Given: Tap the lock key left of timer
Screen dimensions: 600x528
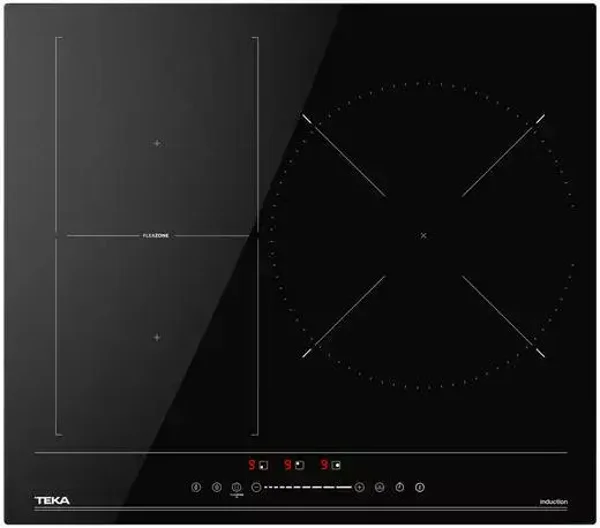Looking at the screenshot, I should point(380,487).
